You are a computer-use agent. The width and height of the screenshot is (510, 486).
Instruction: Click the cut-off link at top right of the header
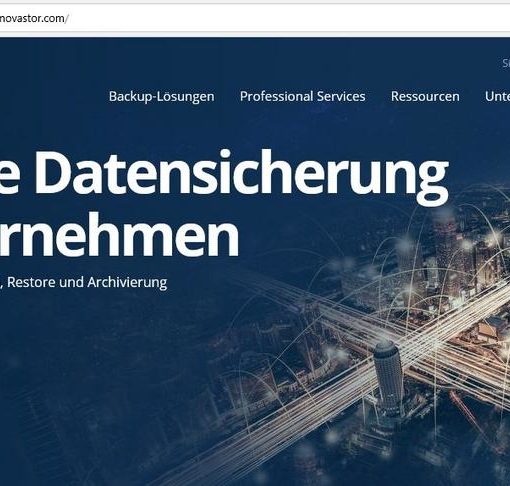[506, 63]
